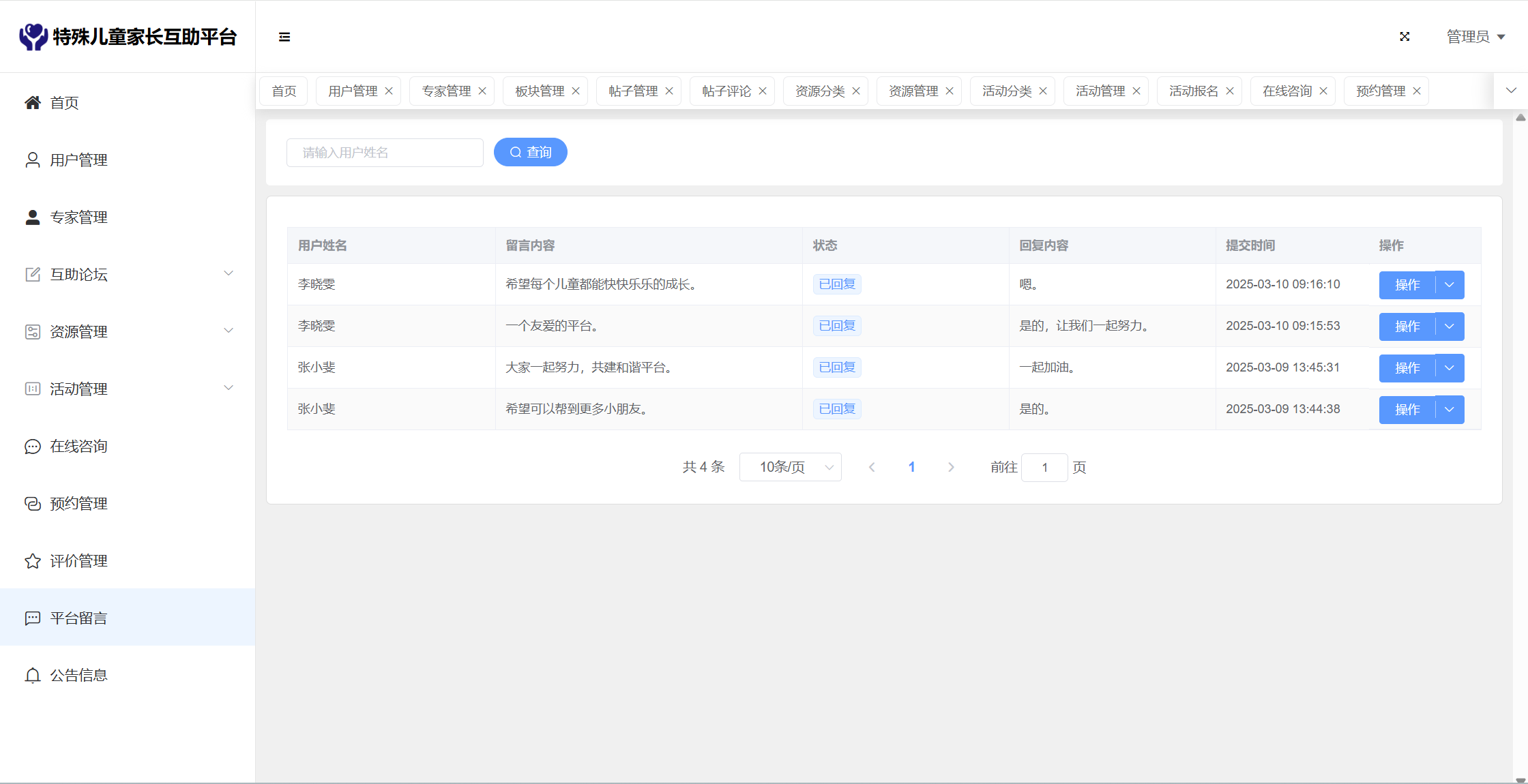Open the 10条/页 page size dropdown
The image size is (1528, 784).
[790, 467]
